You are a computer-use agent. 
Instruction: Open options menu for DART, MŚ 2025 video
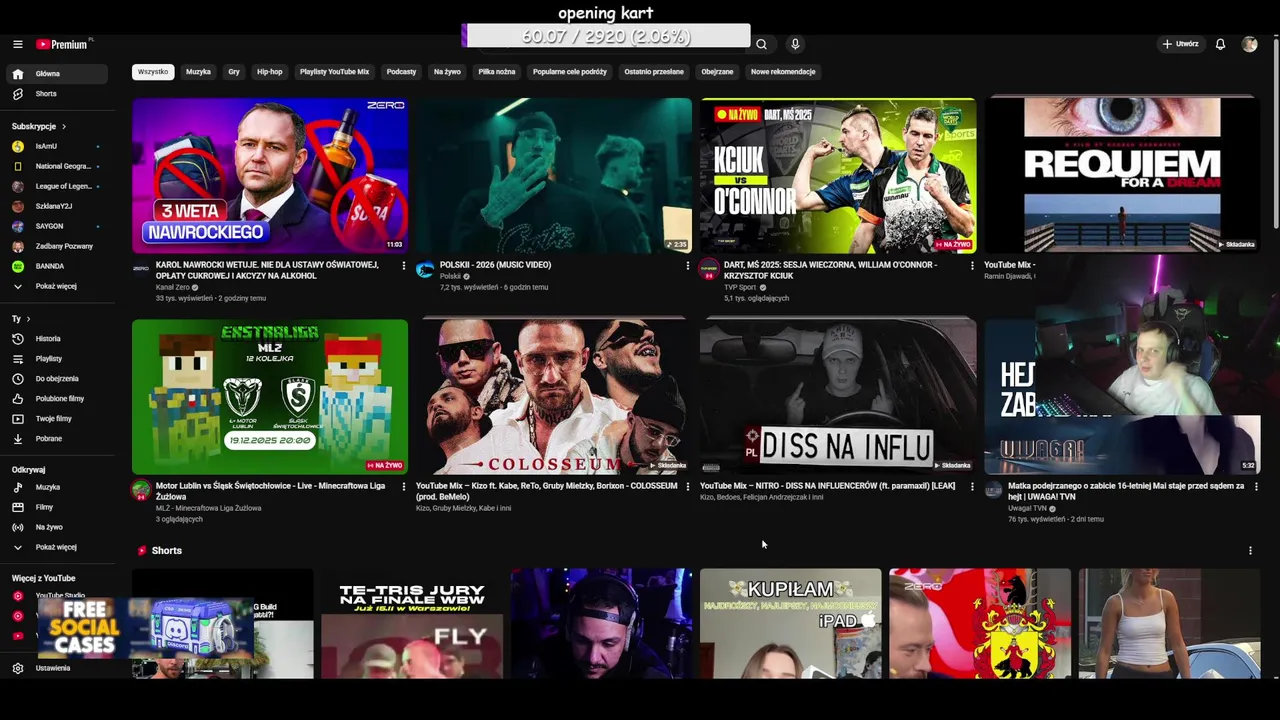pyautogui.click(x=972, y=266)
